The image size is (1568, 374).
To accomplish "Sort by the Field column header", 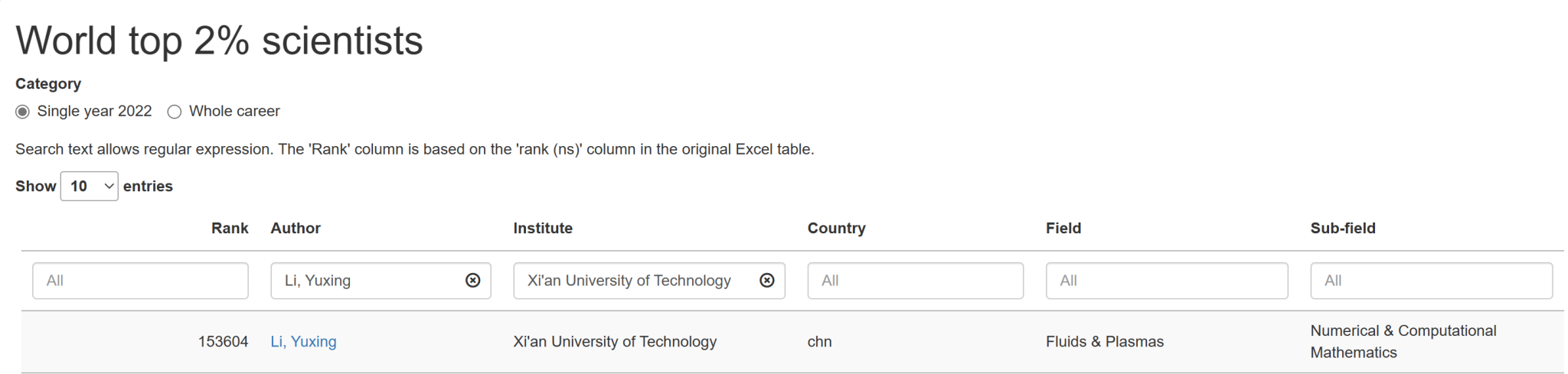I will (x=1063, y=228).
